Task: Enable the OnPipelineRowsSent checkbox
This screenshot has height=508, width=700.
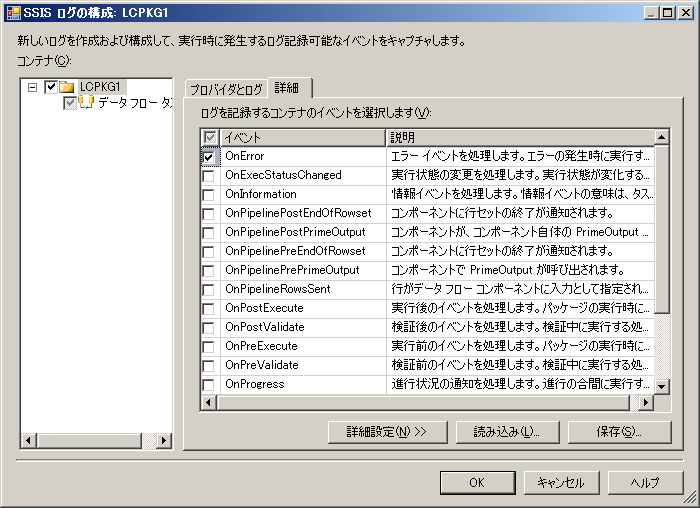Action: point(208,290)
